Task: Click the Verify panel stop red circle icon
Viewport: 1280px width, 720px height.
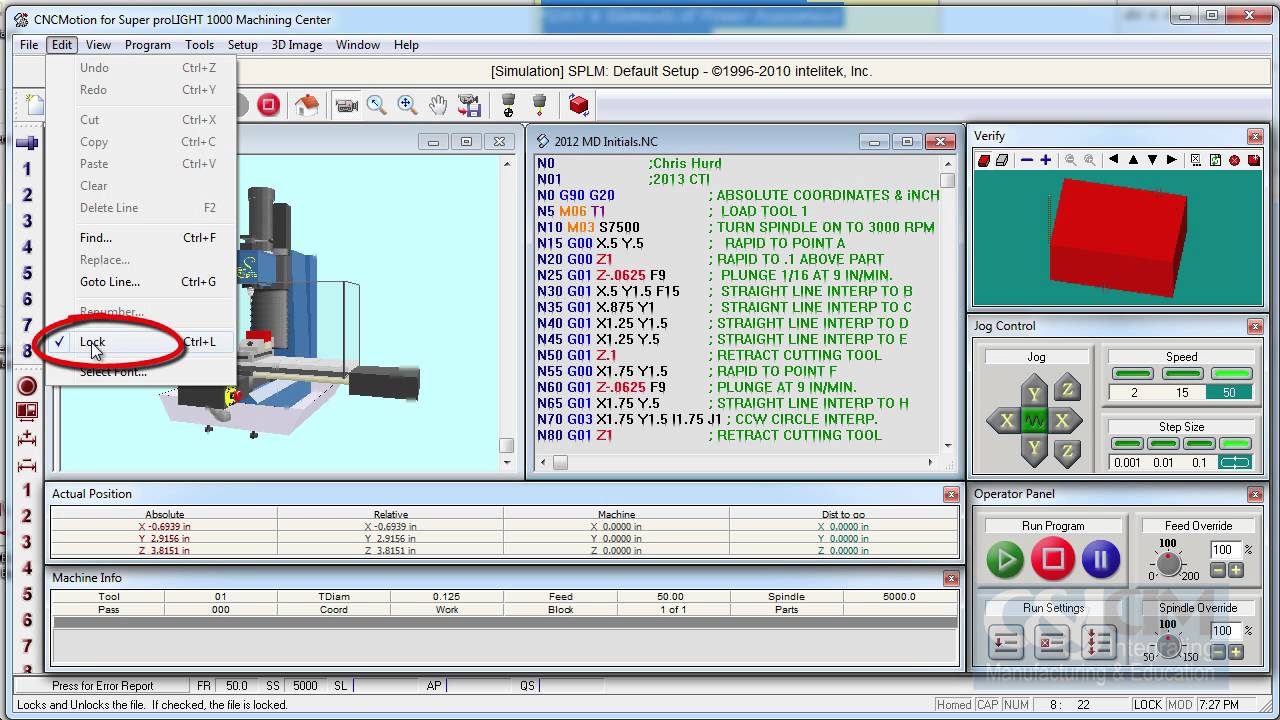Action: pos(1235,160)
